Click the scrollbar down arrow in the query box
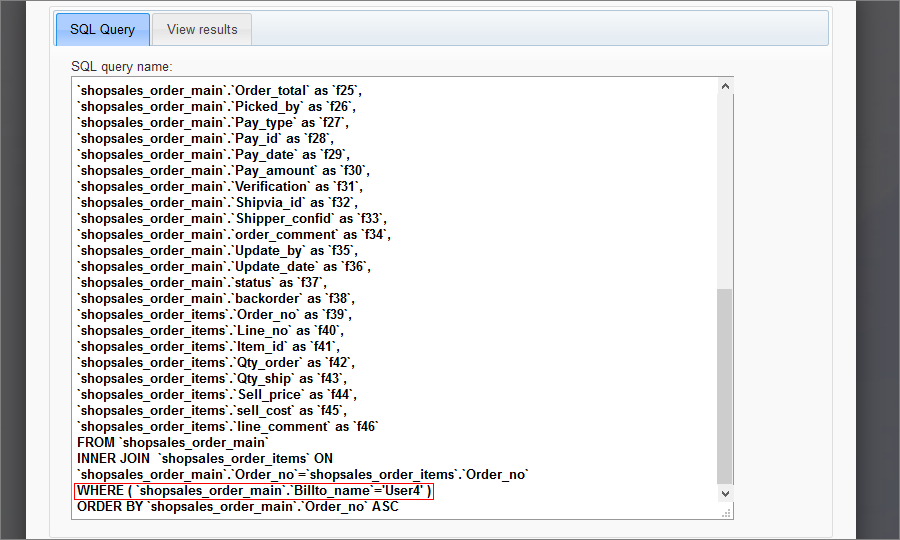The height and width of the screenshot is (540, 900). coord(725,494)
